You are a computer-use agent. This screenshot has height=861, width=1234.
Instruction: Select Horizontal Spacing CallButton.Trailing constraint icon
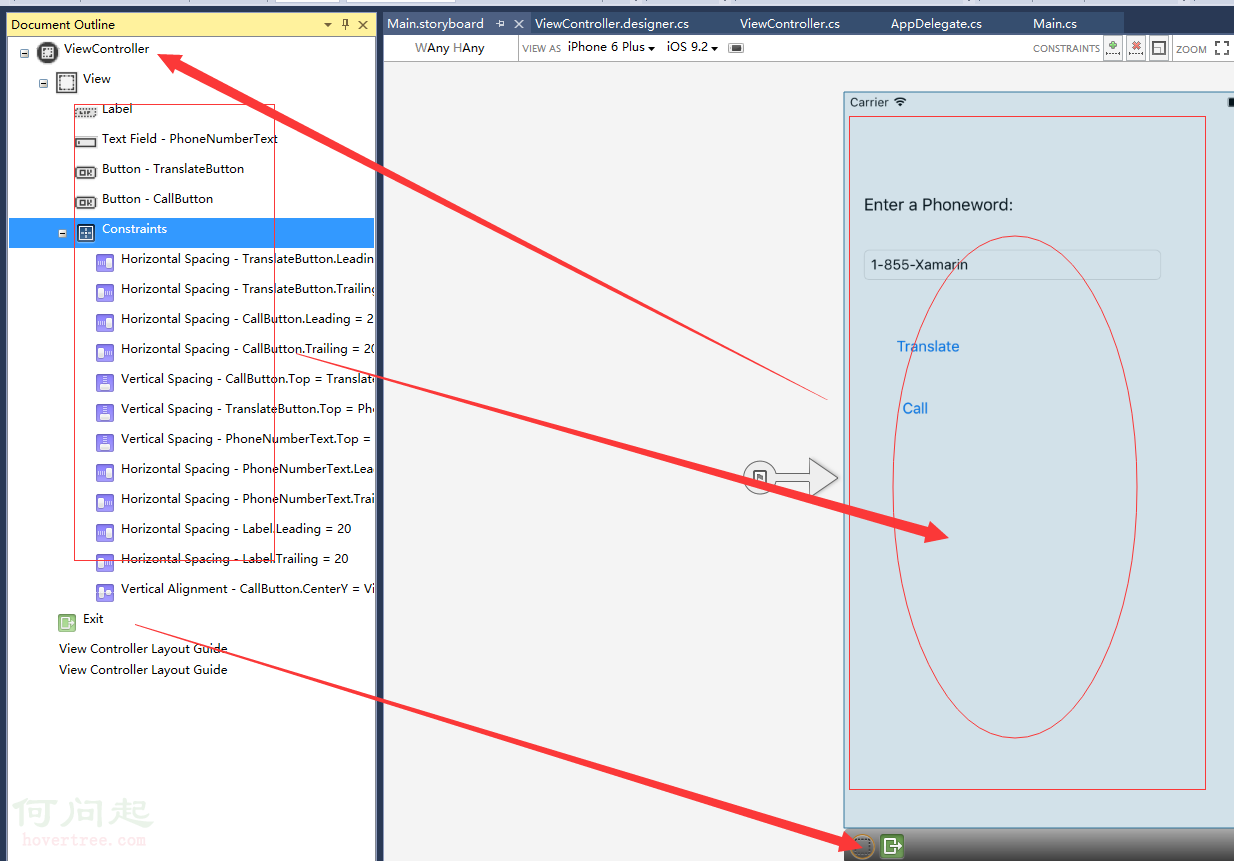point(105,352)
